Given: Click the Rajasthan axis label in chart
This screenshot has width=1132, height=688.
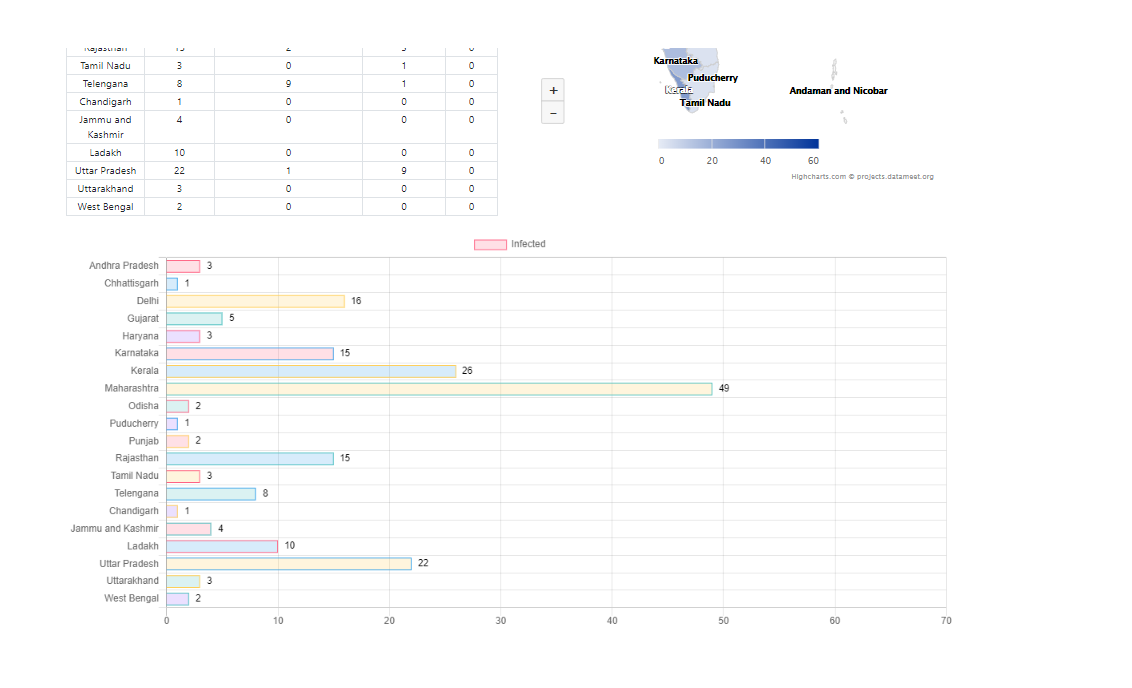Looking at the screenshot, I should point(136,458).
